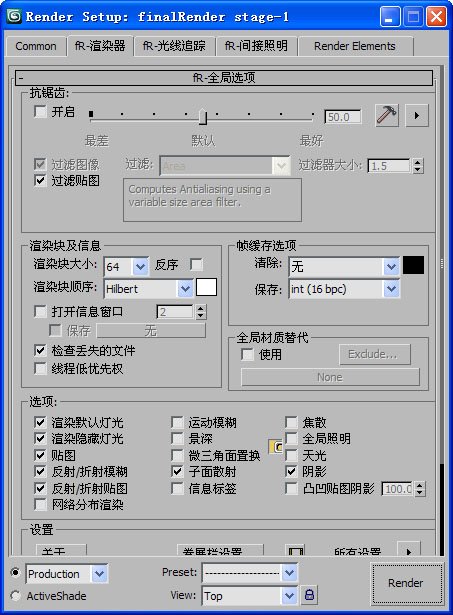Screen dimensions: 453x615
Task: Click the arrow button beside 所有设置
Action: point(409,549)
